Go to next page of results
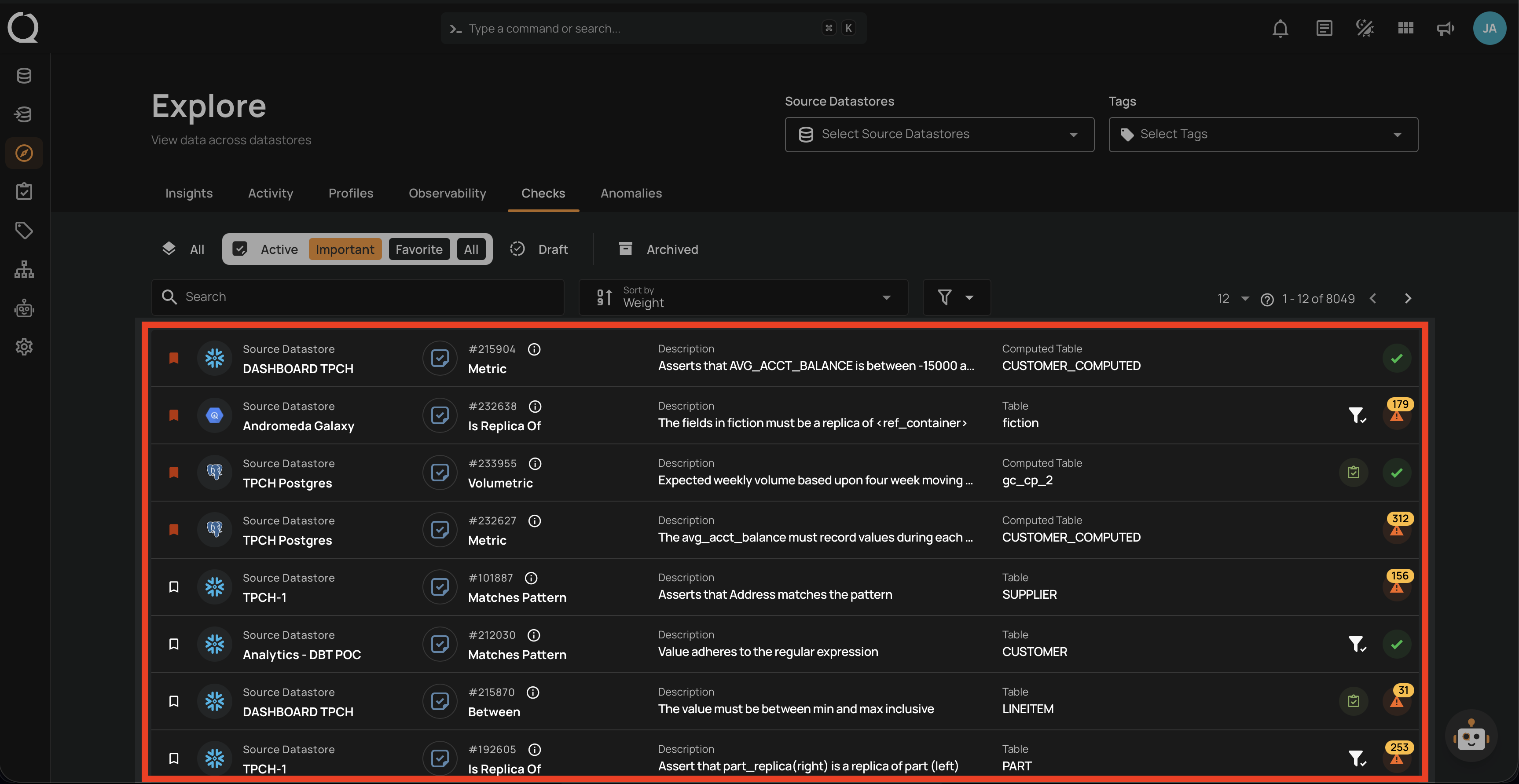The image size is (1519, 784). point(1408,299)
